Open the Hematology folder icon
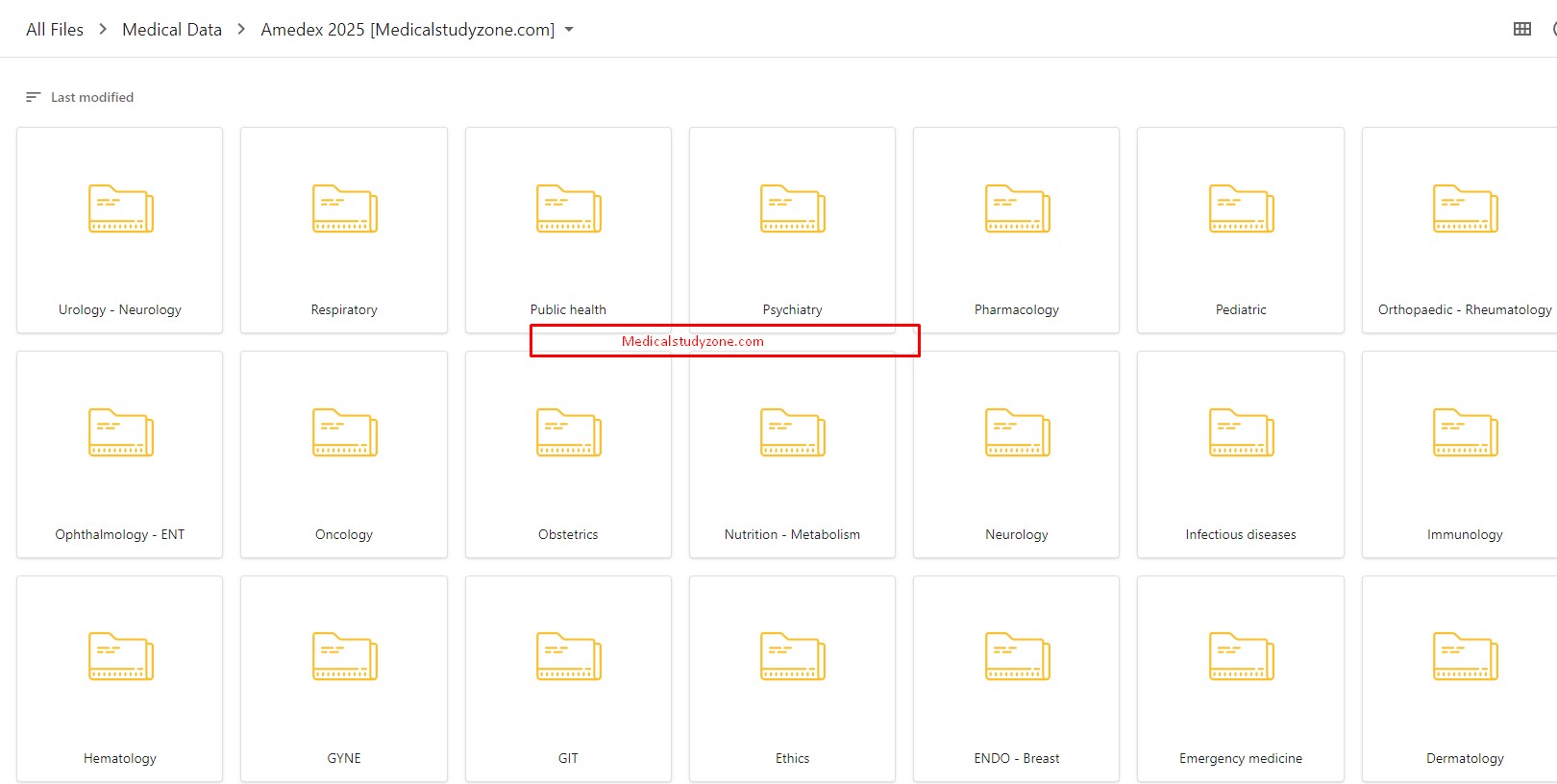 click(120, 656)
